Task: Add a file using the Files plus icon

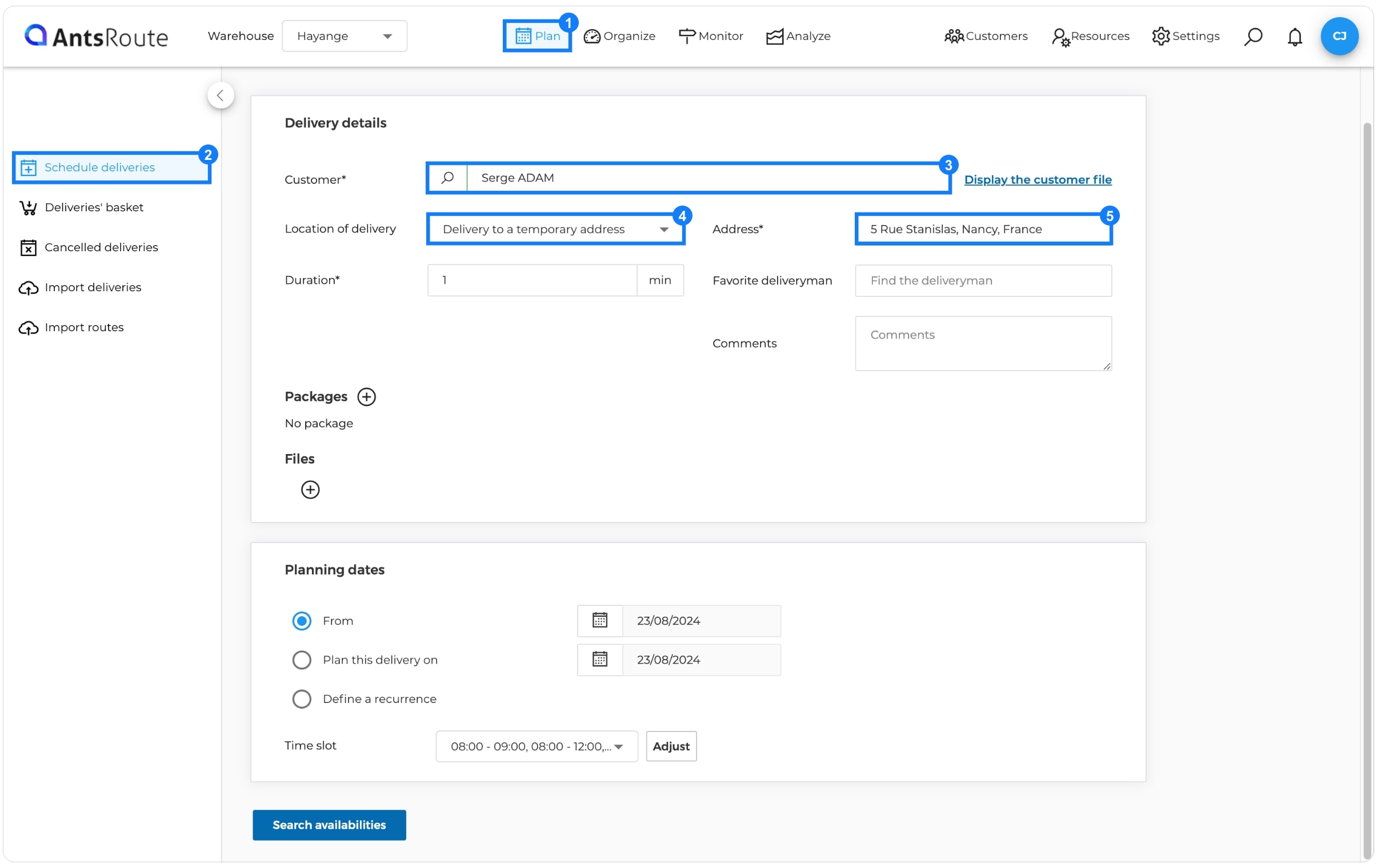Action: [x=310, y=490]
